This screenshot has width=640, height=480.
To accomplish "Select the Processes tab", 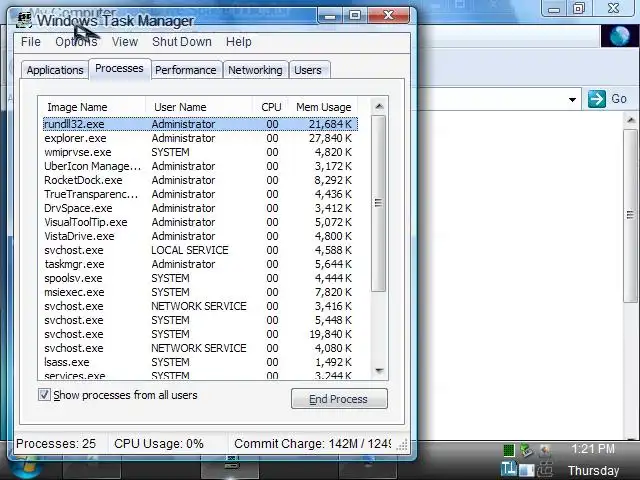I will pos(119,69).
